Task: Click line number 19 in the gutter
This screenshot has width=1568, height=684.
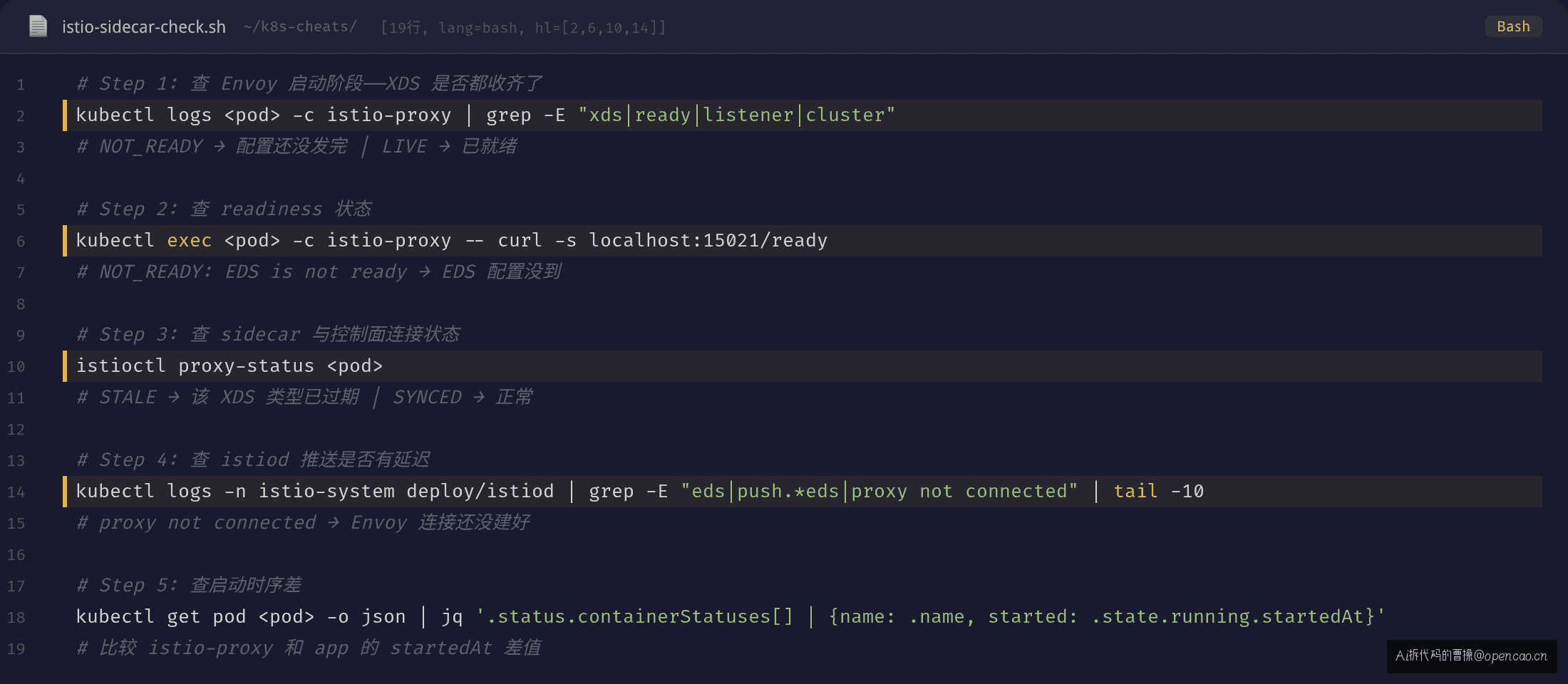Action: pos(16,649)
